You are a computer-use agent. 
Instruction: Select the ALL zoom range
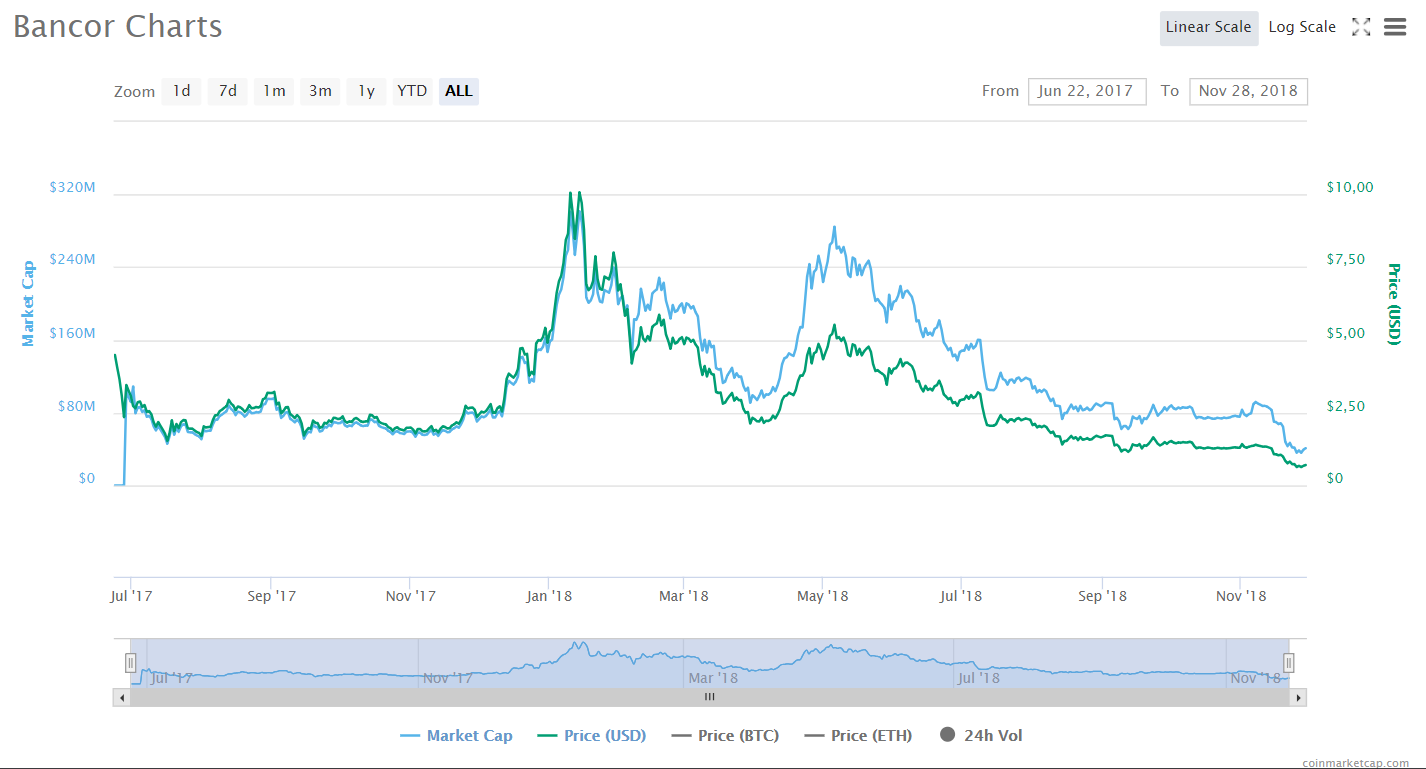(x=459, y=91)
